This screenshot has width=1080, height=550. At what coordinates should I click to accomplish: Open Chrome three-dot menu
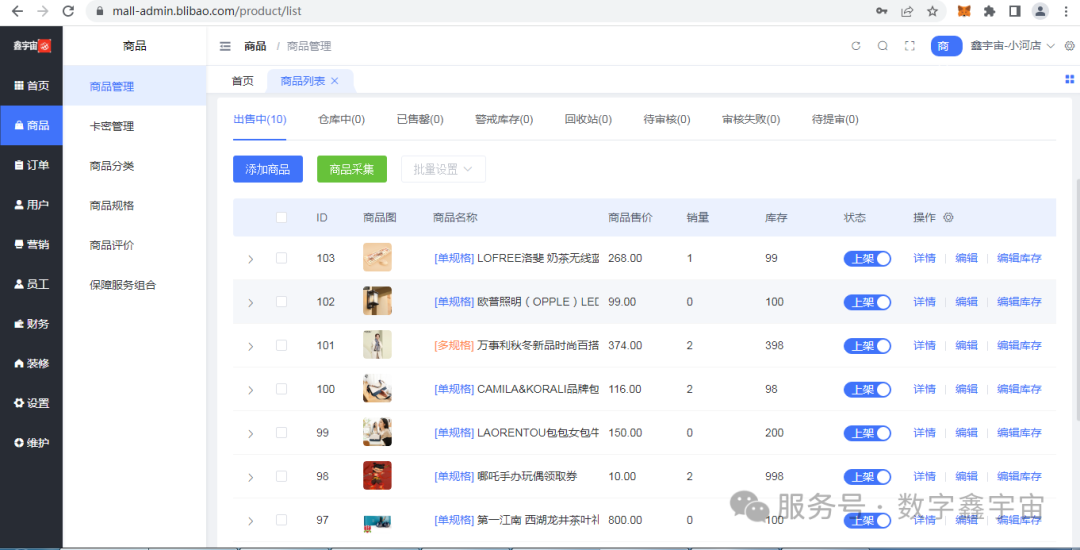[x=1066, y=11]
